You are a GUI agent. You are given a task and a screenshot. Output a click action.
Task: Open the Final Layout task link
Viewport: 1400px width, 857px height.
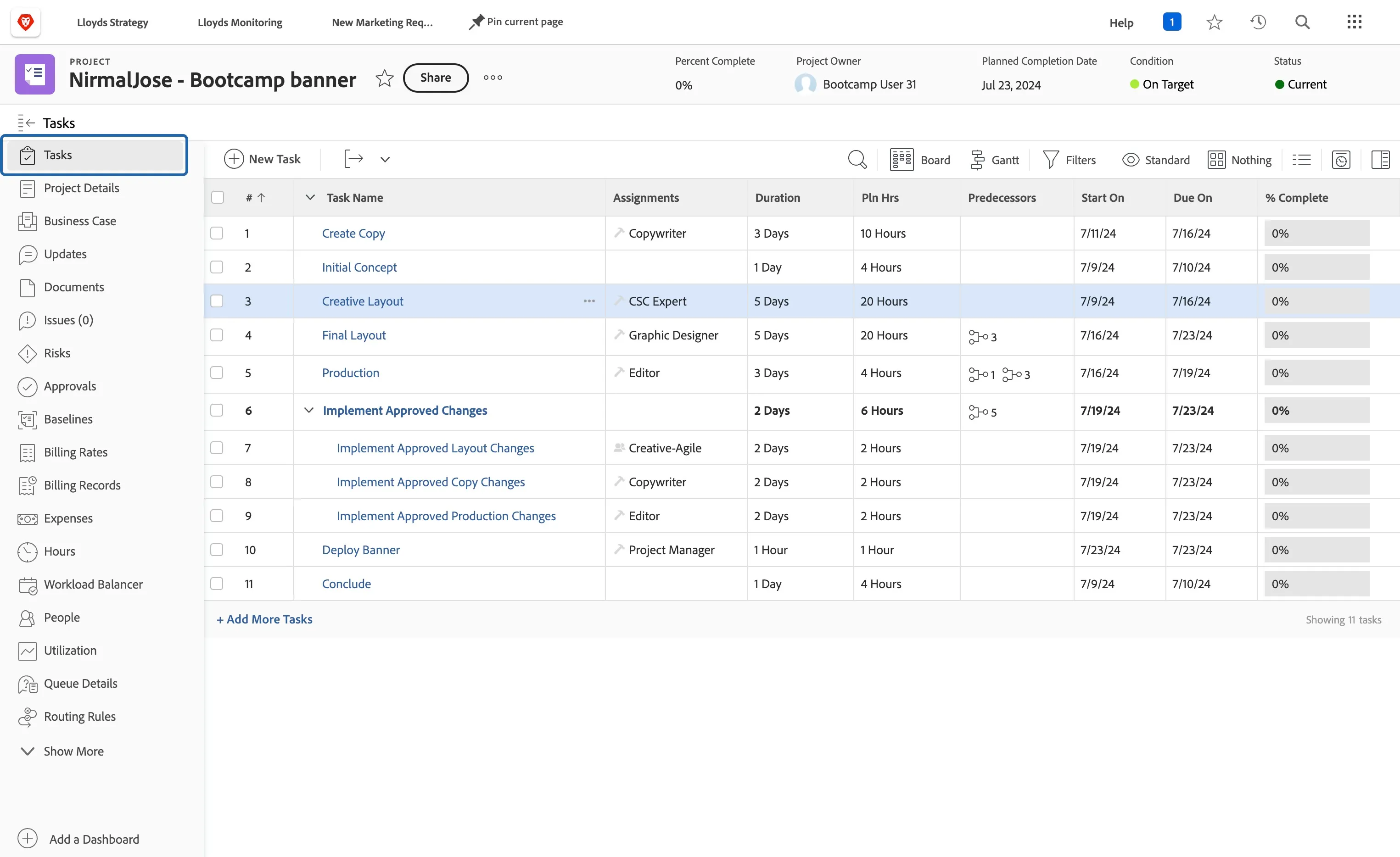tap(354, 335)
